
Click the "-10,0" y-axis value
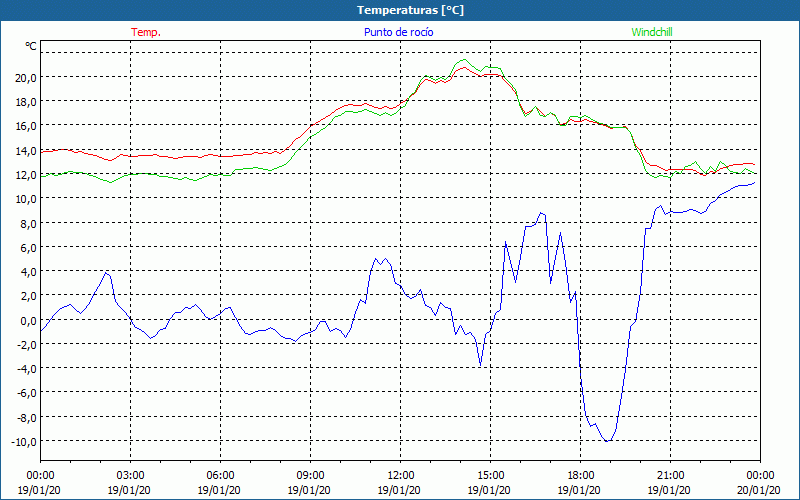(24, 442)
